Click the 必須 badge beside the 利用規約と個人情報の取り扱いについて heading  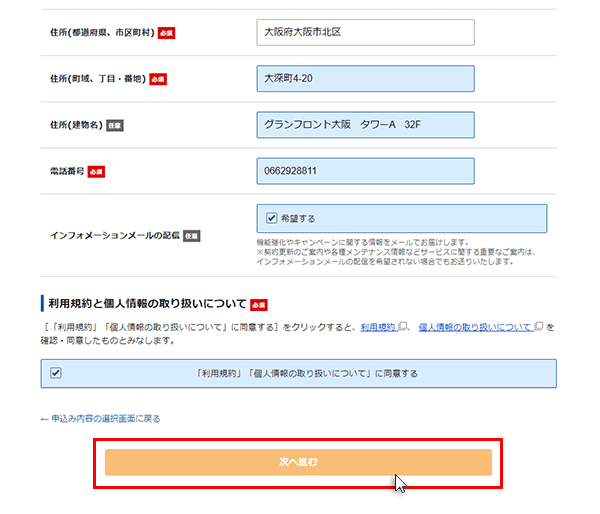(x=259, y=304)
